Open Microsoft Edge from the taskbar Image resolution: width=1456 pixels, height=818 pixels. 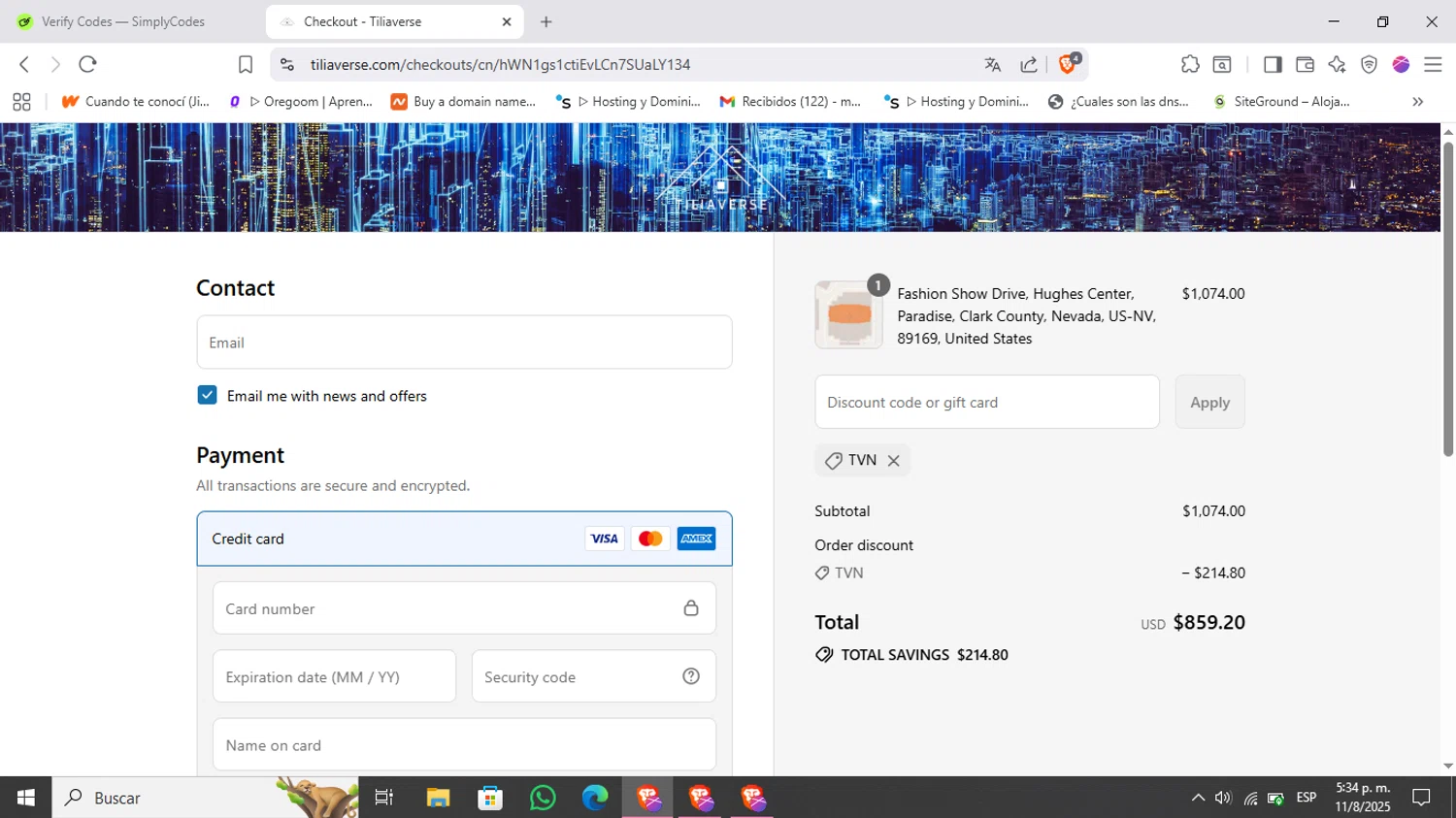pyautogui.click(x=595, y=798)
